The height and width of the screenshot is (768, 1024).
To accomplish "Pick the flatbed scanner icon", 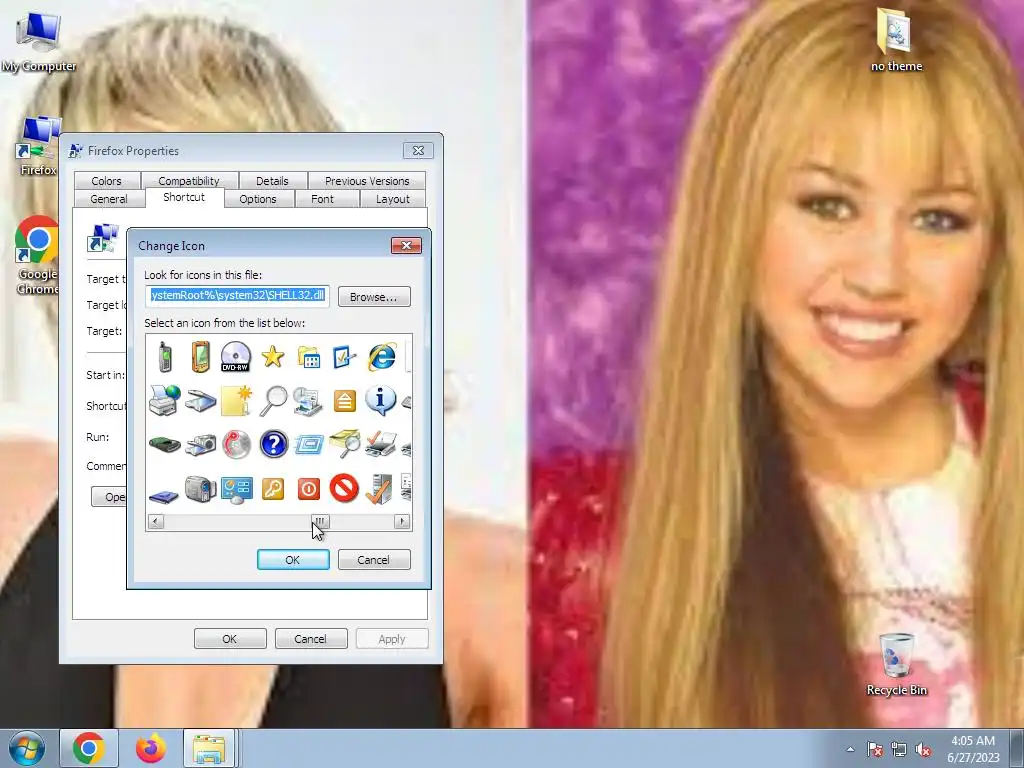I will pos(200,400).
